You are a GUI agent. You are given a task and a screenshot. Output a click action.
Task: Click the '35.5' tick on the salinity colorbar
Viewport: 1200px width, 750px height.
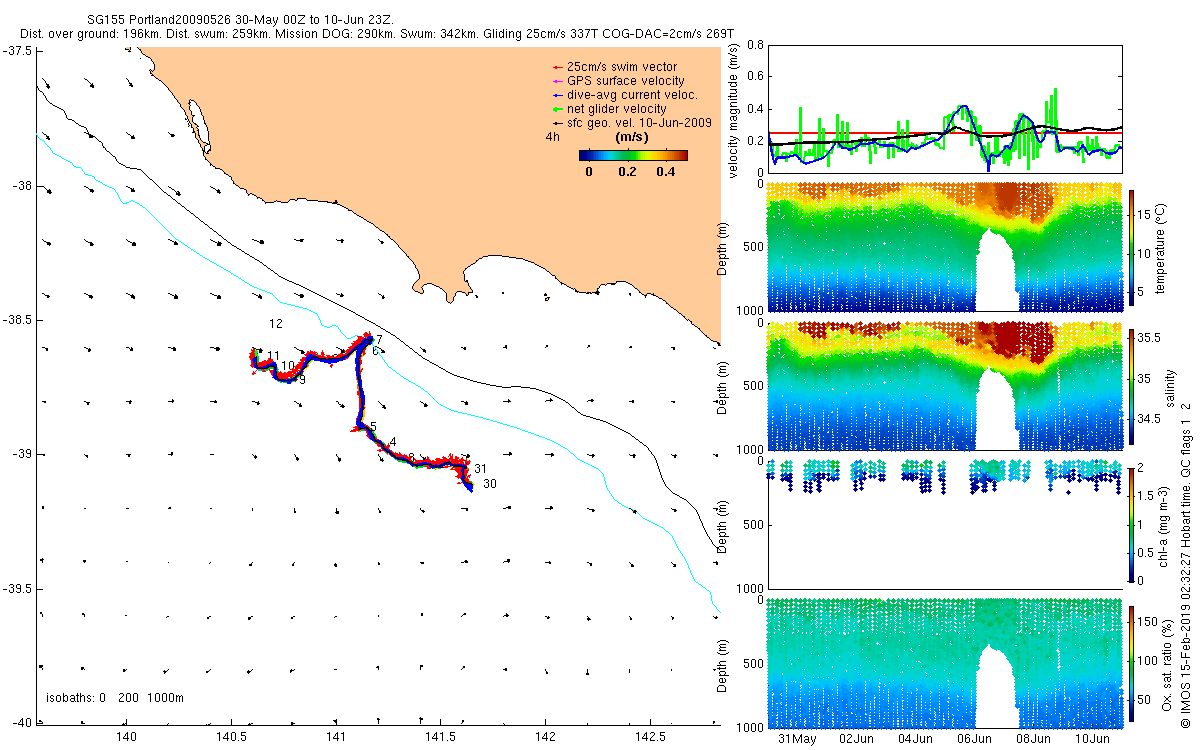(1150, 339)
